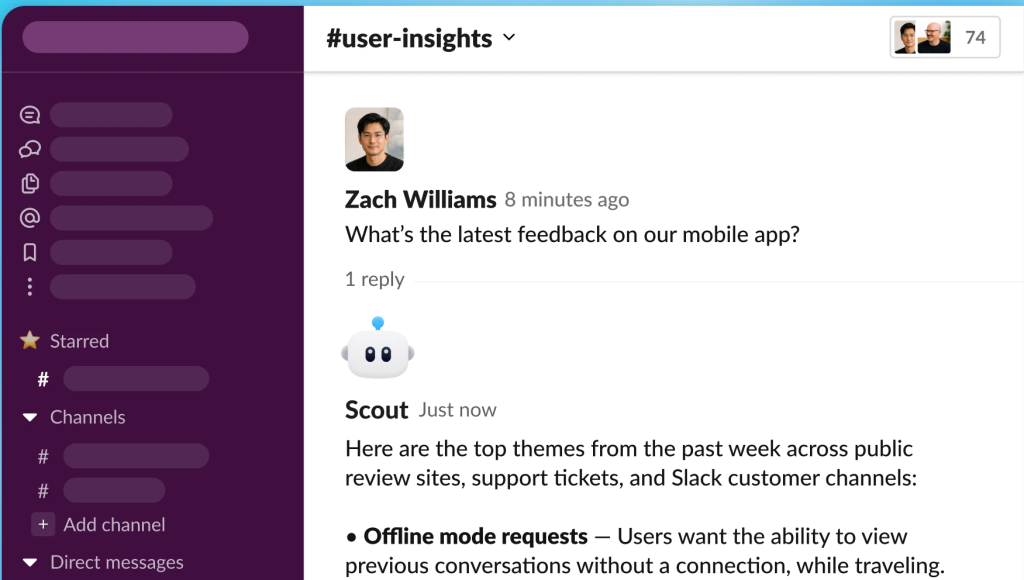1024x580 pixels.
Task: Open Drafts & sent using the copy icon
Action: pyautogui.click(x=29, y=183)
